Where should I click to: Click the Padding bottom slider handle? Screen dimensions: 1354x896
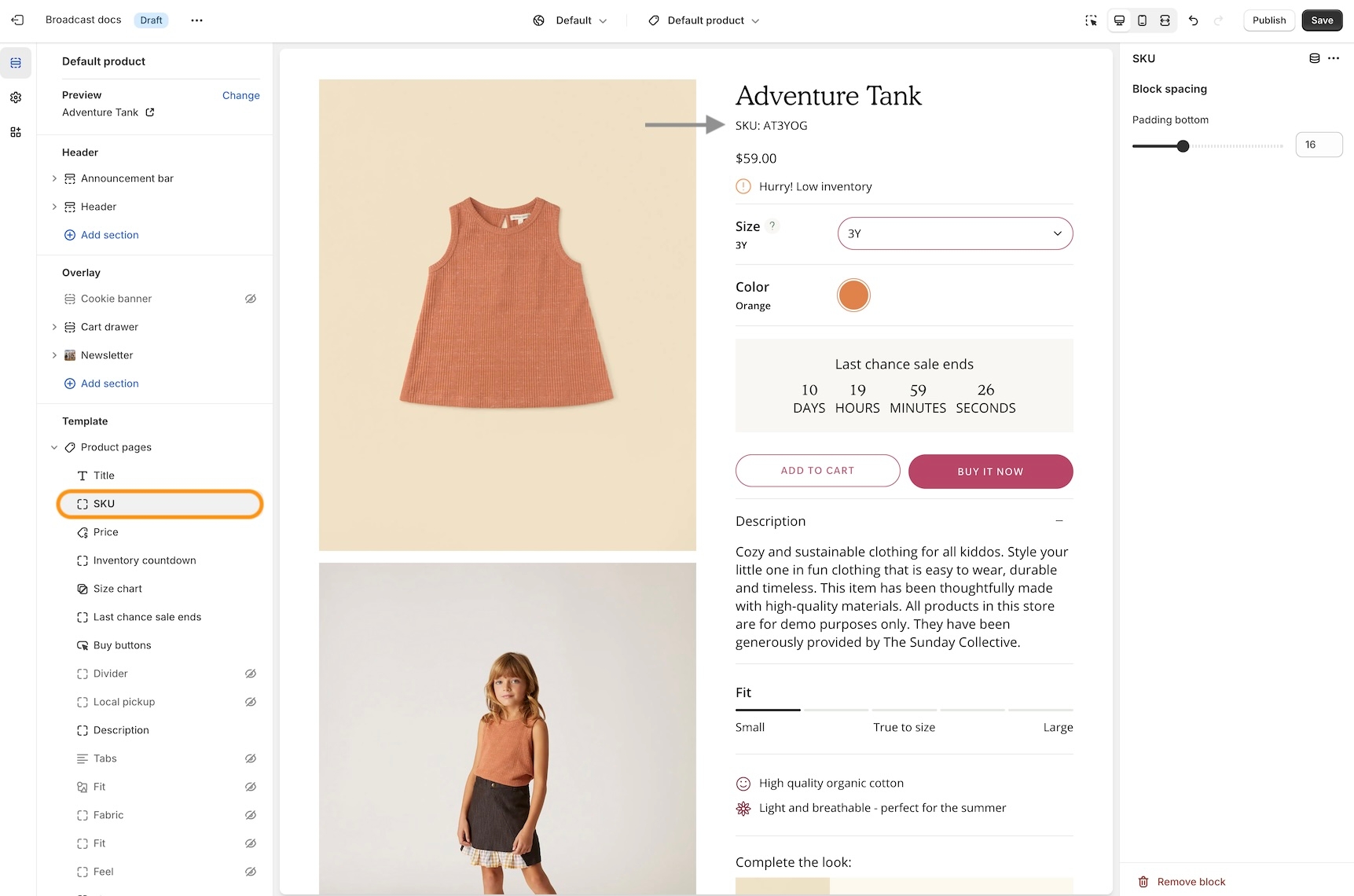coord(1183,145)
